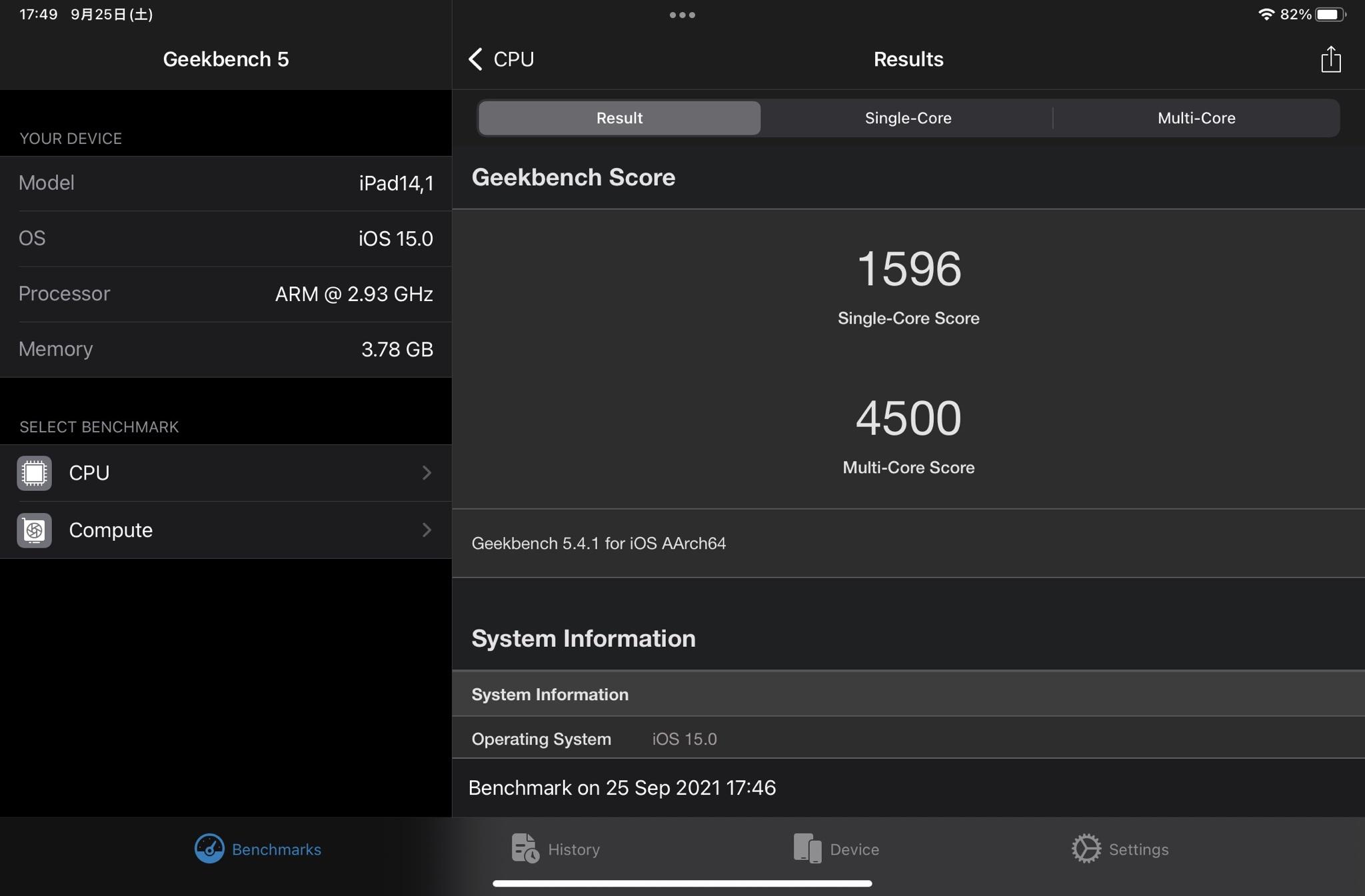
Task: Tap the iOS 15.0 OS value in sidebar
Action: 396,238
